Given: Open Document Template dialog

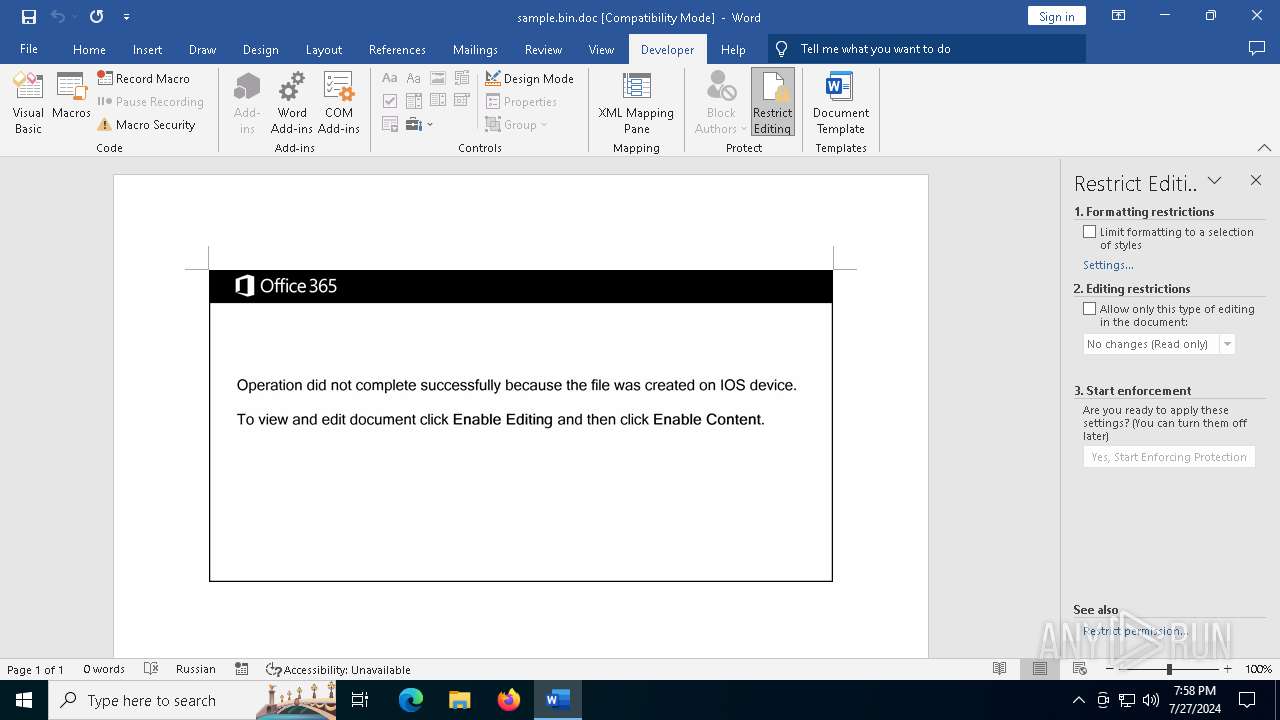Looking at the screenshot, I should (841, 103).
